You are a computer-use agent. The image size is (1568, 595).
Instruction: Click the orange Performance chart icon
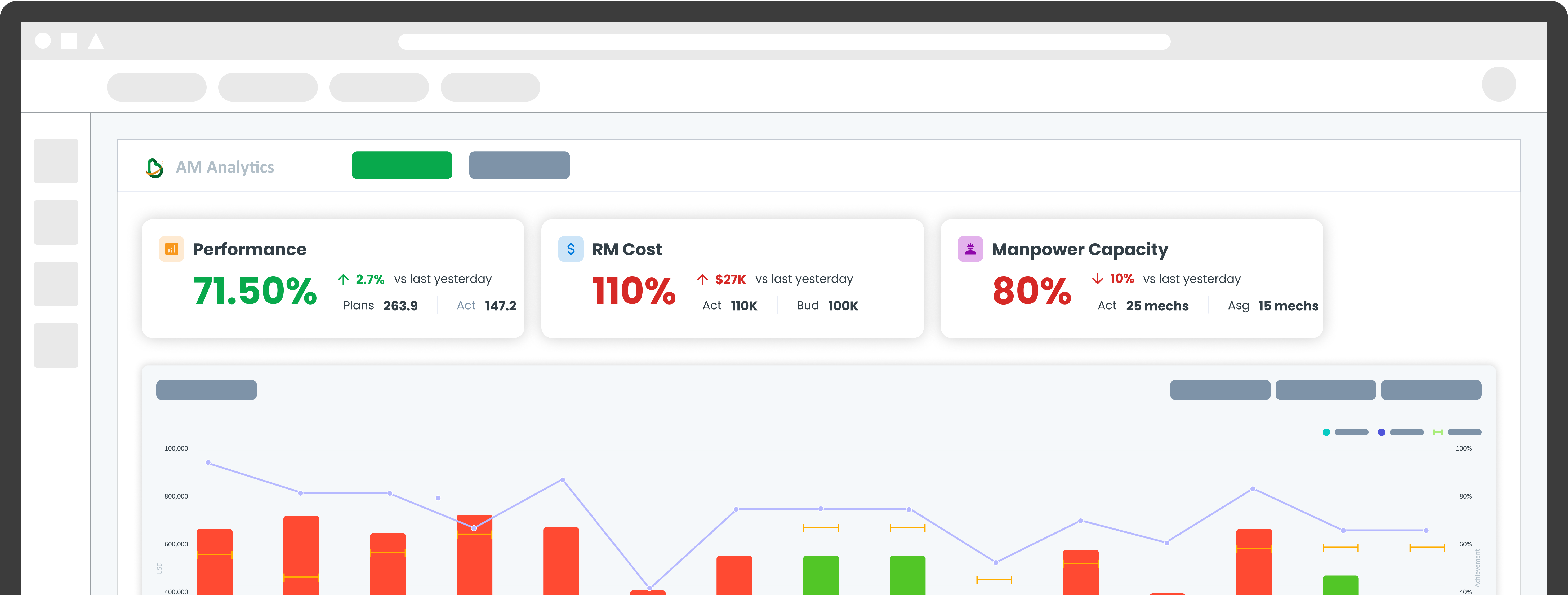coord(171,249)
